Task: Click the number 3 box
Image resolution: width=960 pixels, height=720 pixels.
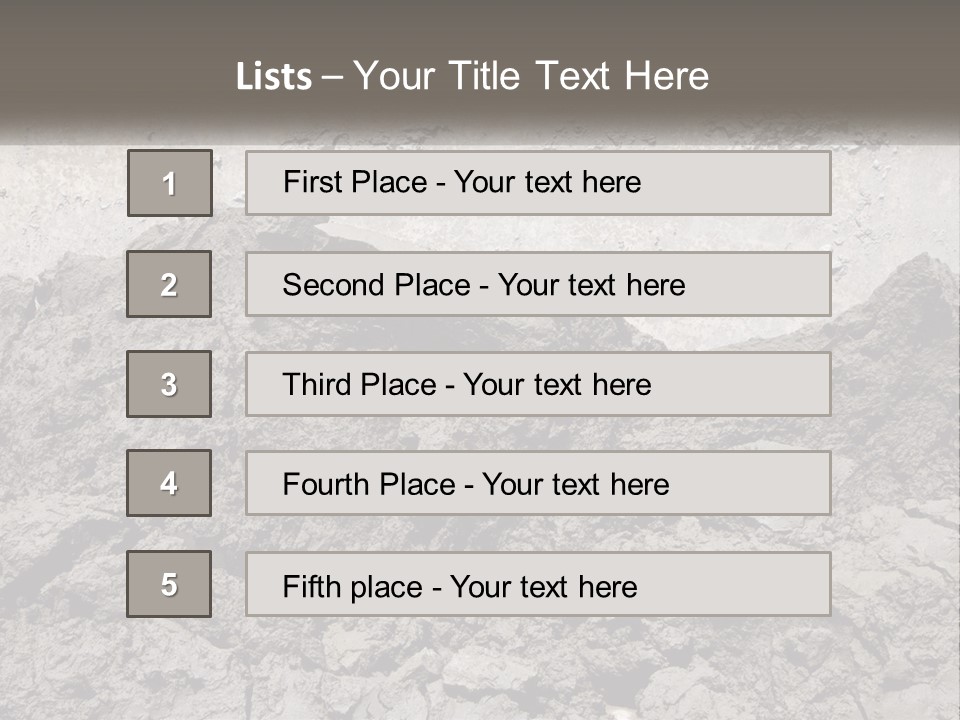Action: pyautogui.click(x=169, y=384)
